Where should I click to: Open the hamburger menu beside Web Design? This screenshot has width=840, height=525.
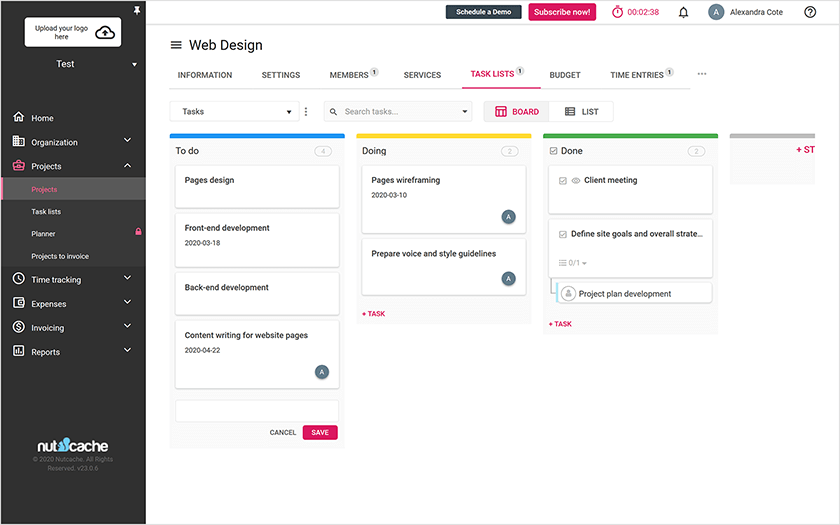click(176, 45)
